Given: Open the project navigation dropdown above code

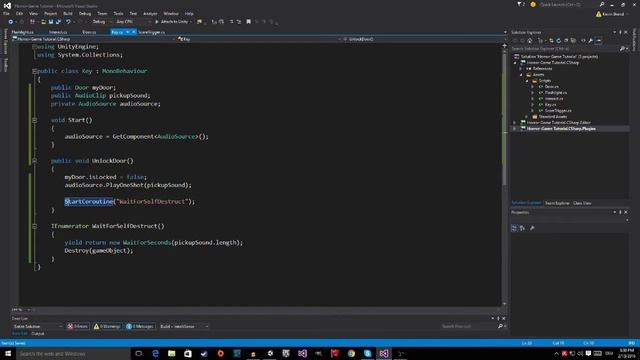Looking at the screenshot, I should point(94,39).
